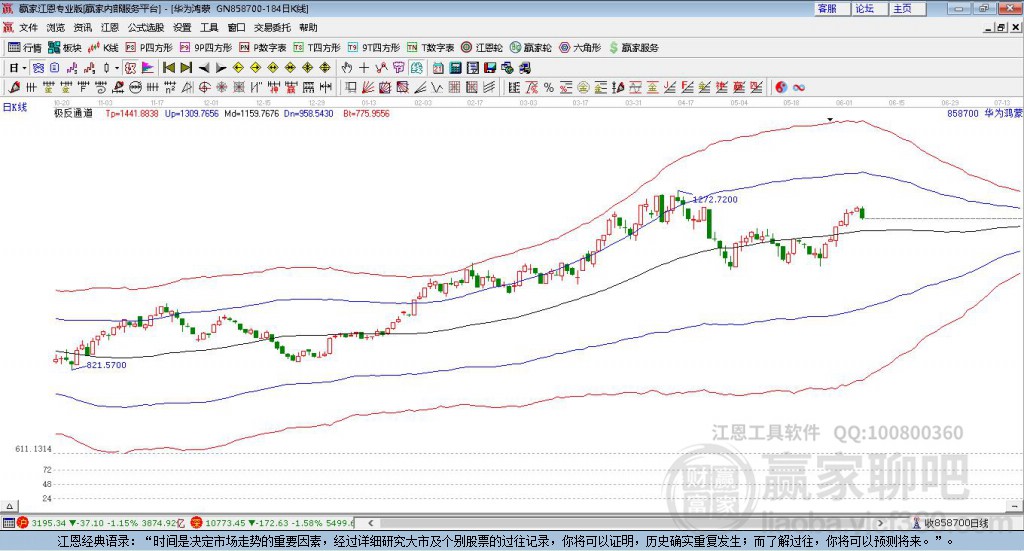Step chart left with black arrow
1024x551 pixels.
click(204, 68)
